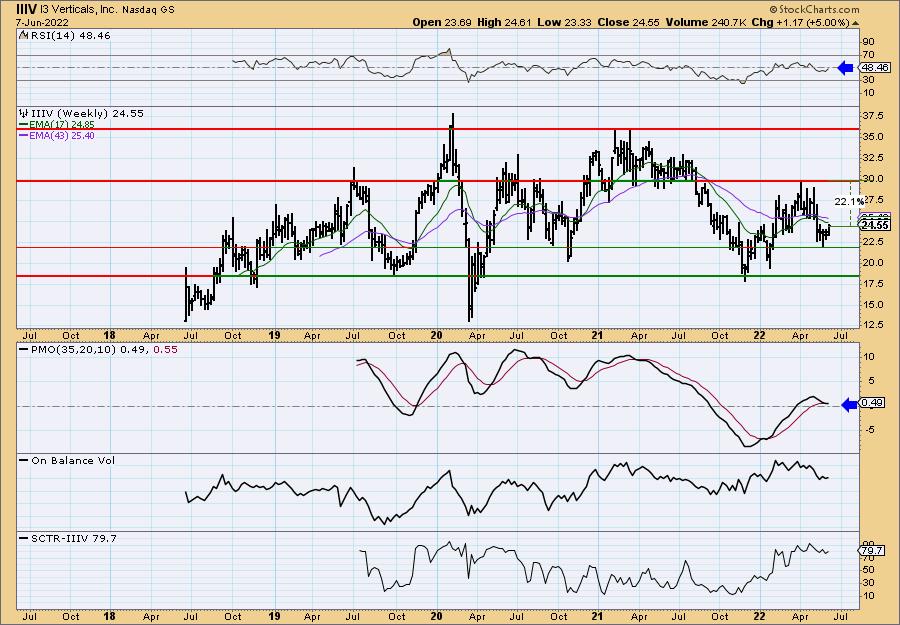Image resolution: width=900 pixels, height=625 pixels.
Task: Click the IIIV (Weekly) 24.55 legend
Action: point(86,113)
